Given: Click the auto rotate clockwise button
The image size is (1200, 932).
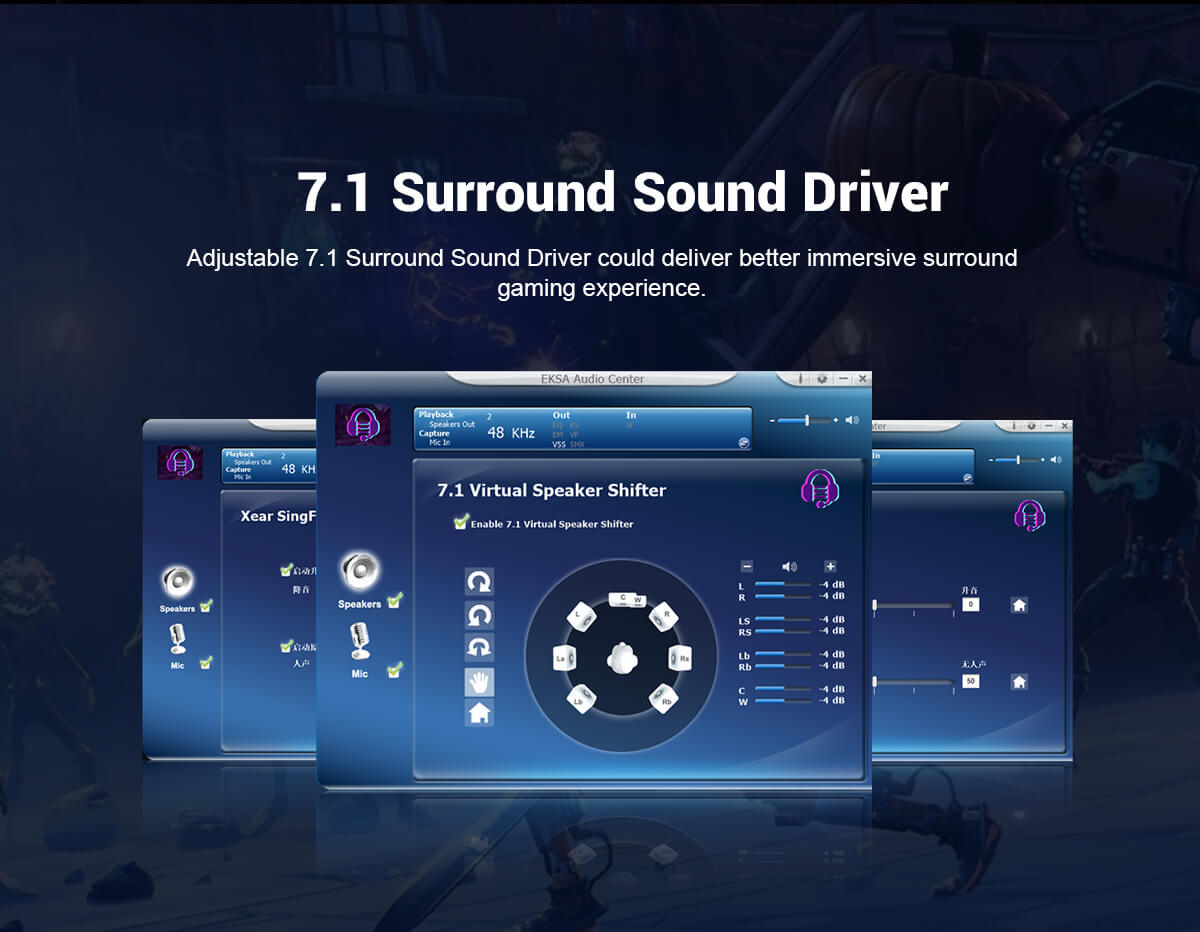Looking at the screenshot, I should pyautogui.click(x=480, y=582).
